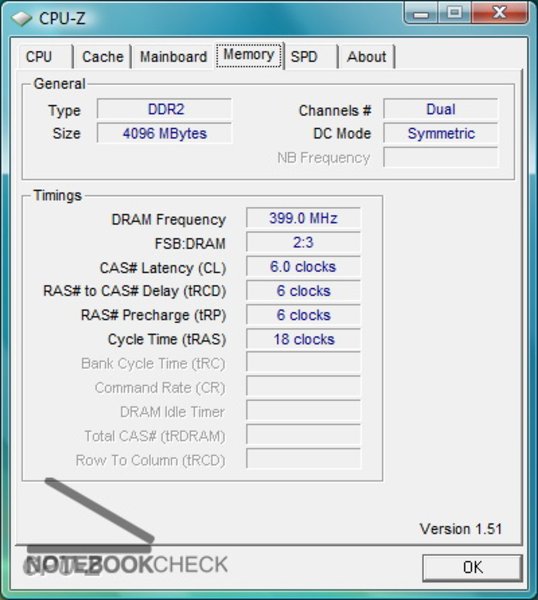Select the 4096 MBytes size field
Screen dimensions: 538x600
tap(165, 134)
